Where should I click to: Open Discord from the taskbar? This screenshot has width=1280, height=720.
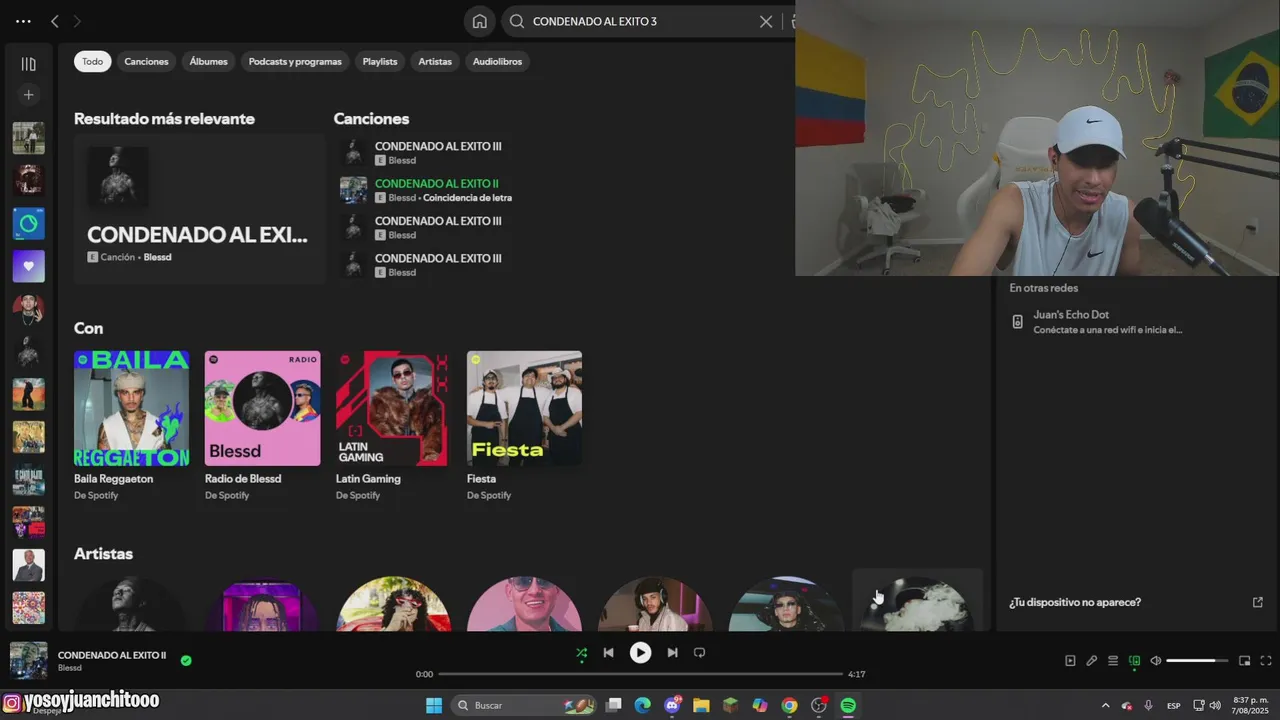[672, 706]
